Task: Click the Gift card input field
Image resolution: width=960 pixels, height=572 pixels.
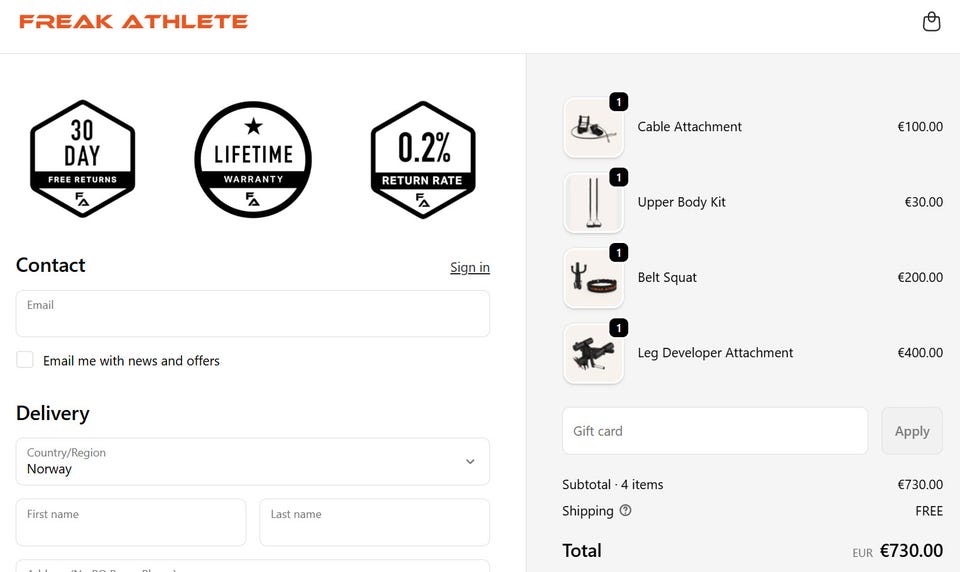Action: point(714,431)
